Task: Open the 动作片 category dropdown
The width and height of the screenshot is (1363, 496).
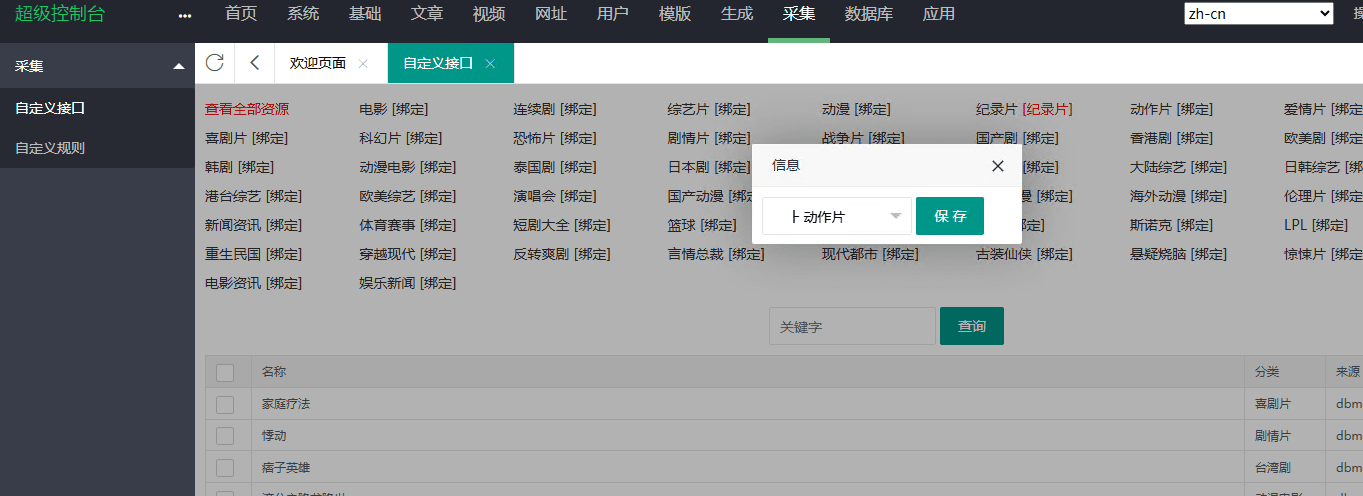Action: pyautogui.click(x=836, y=216)
